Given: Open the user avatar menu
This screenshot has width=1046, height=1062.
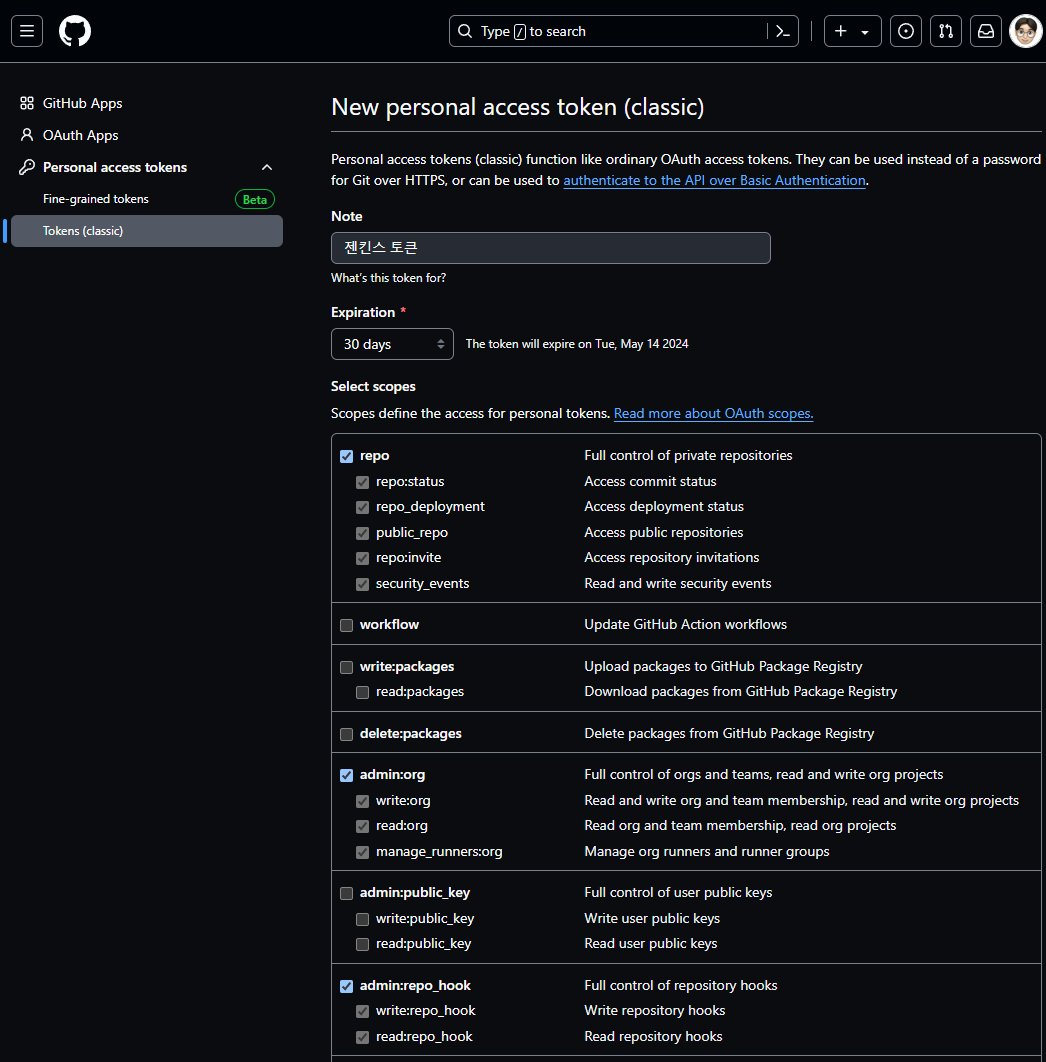Looking at the screenshot, I should 1026,31.
